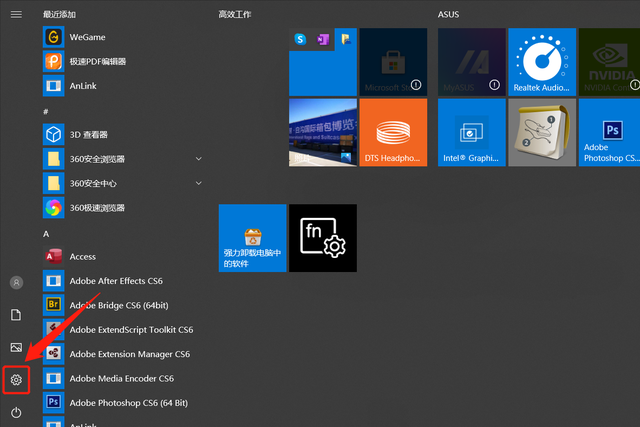Open the Adobe Photoshop CS tile

click(609, 132)
